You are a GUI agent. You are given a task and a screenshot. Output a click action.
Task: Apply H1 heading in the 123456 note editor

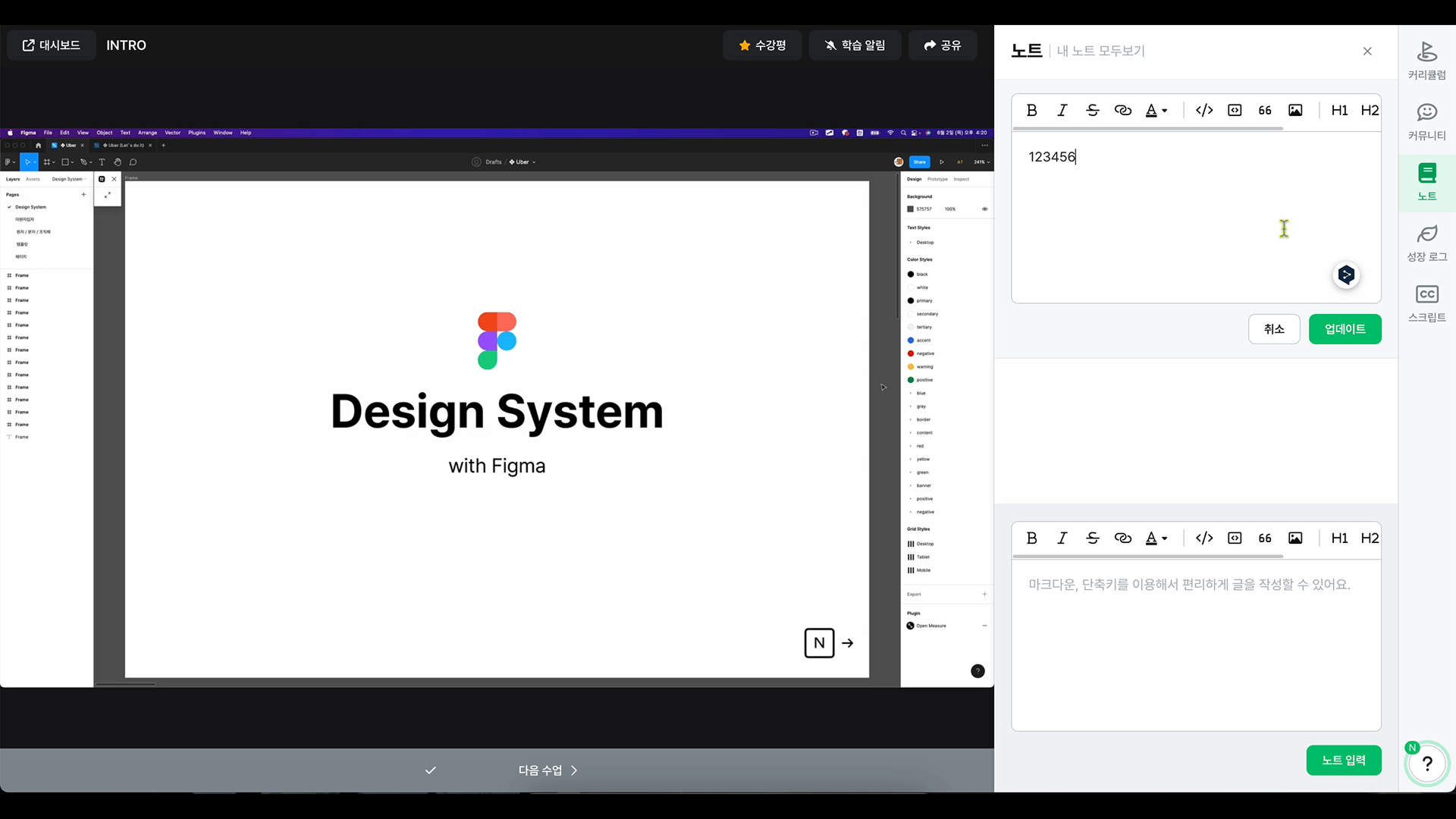click(1339, 110)
